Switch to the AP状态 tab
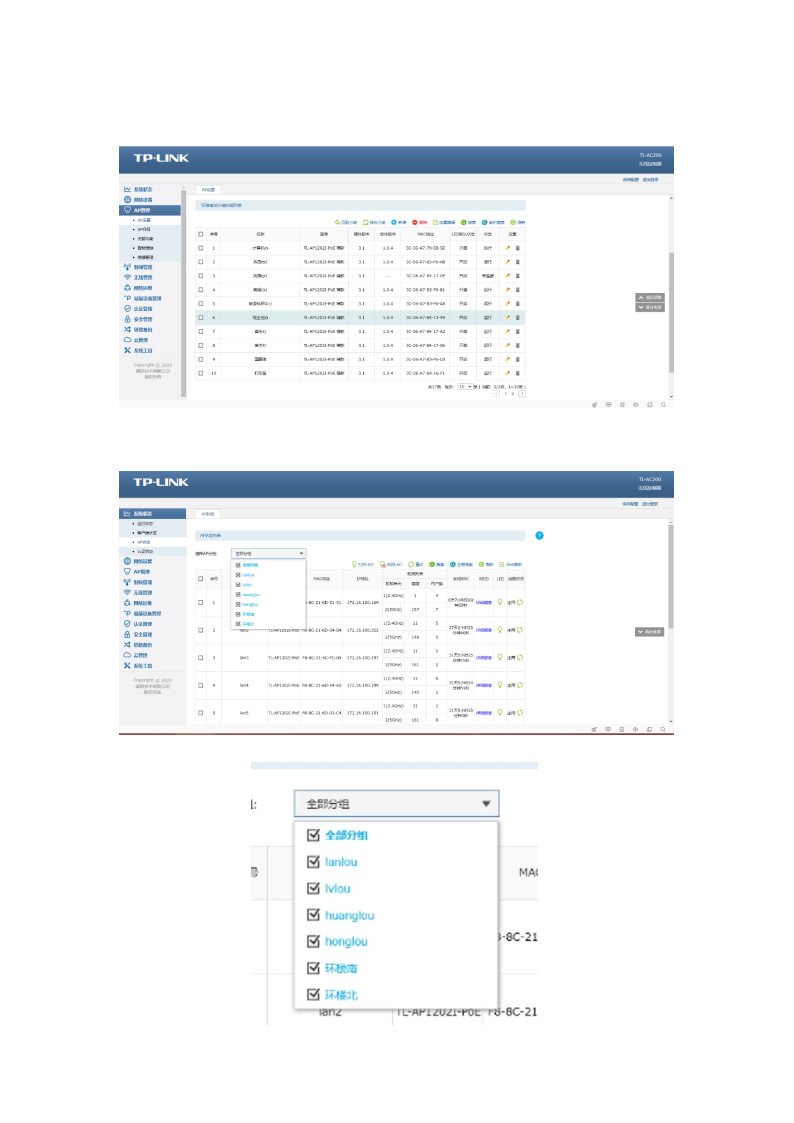 pyautogui.click(x=207, y=513)
